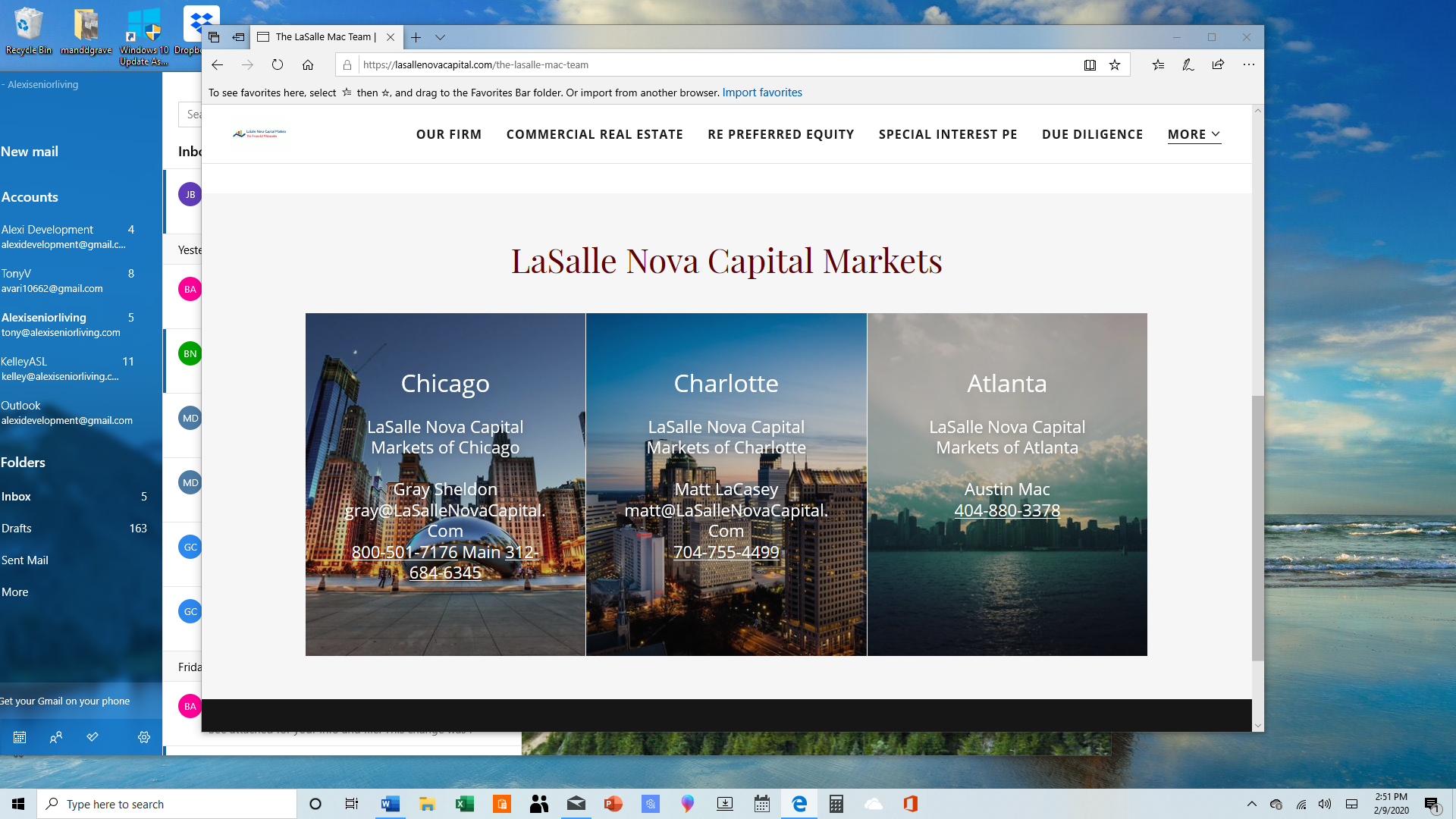
Task: Open the volume control in tray
Action: [x=1325, y=804]
